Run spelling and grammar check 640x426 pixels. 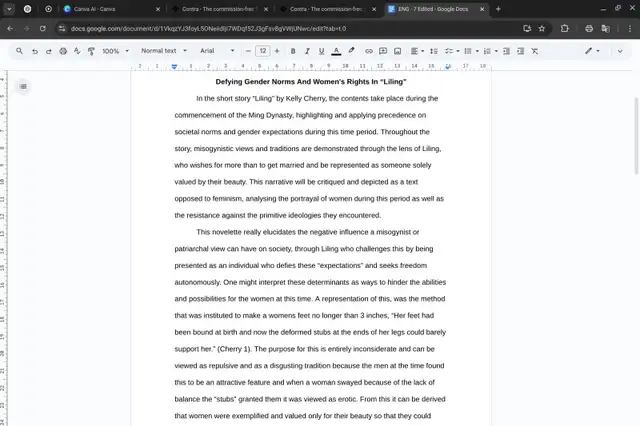[77, 51]
